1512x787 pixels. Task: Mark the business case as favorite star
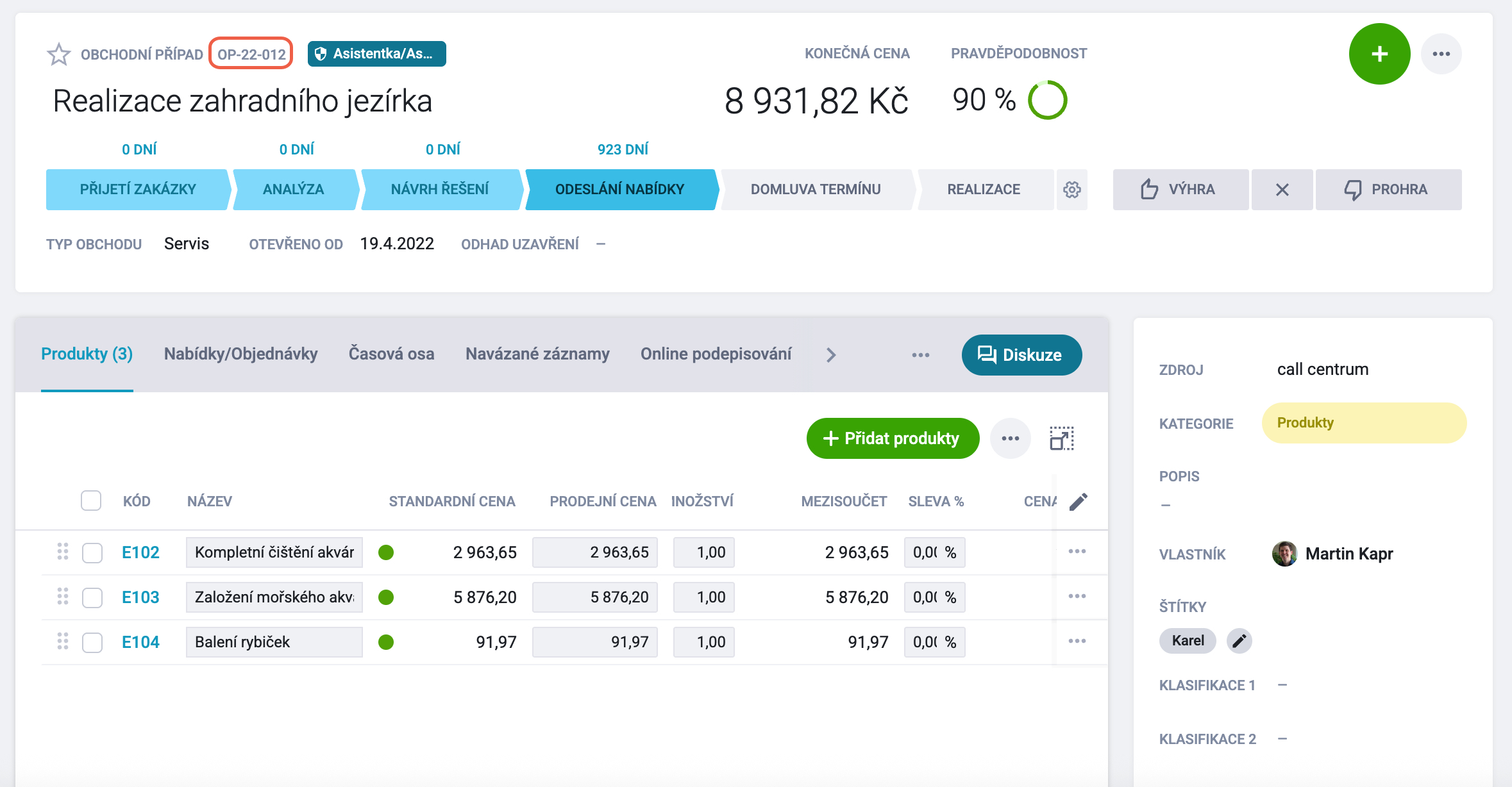pos(59,54)
